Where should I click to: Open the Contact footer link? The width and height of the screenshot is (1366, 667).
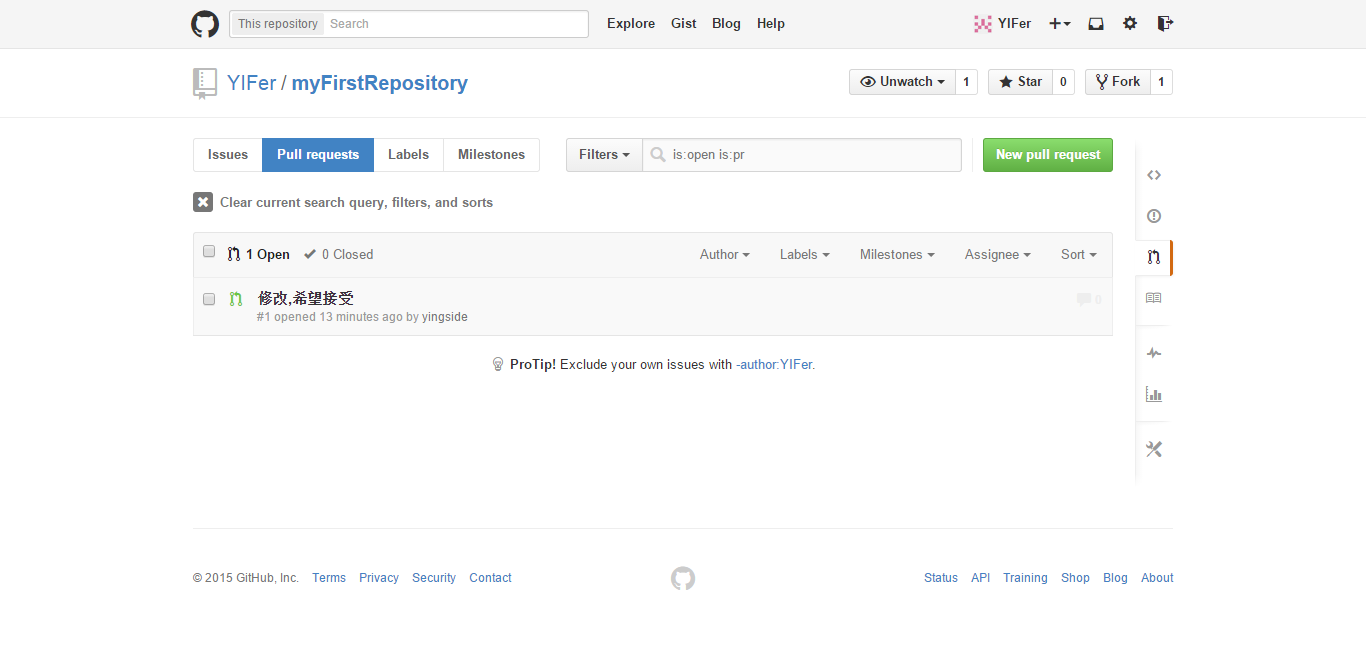point(490,578)
